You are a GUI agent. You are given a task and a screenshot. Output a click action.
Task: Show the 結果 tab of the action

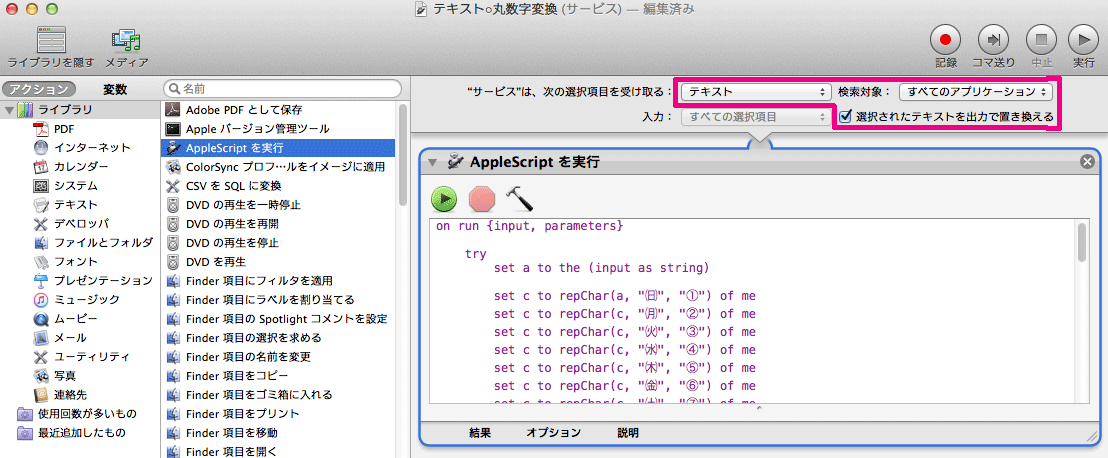(x=480, y=433)
